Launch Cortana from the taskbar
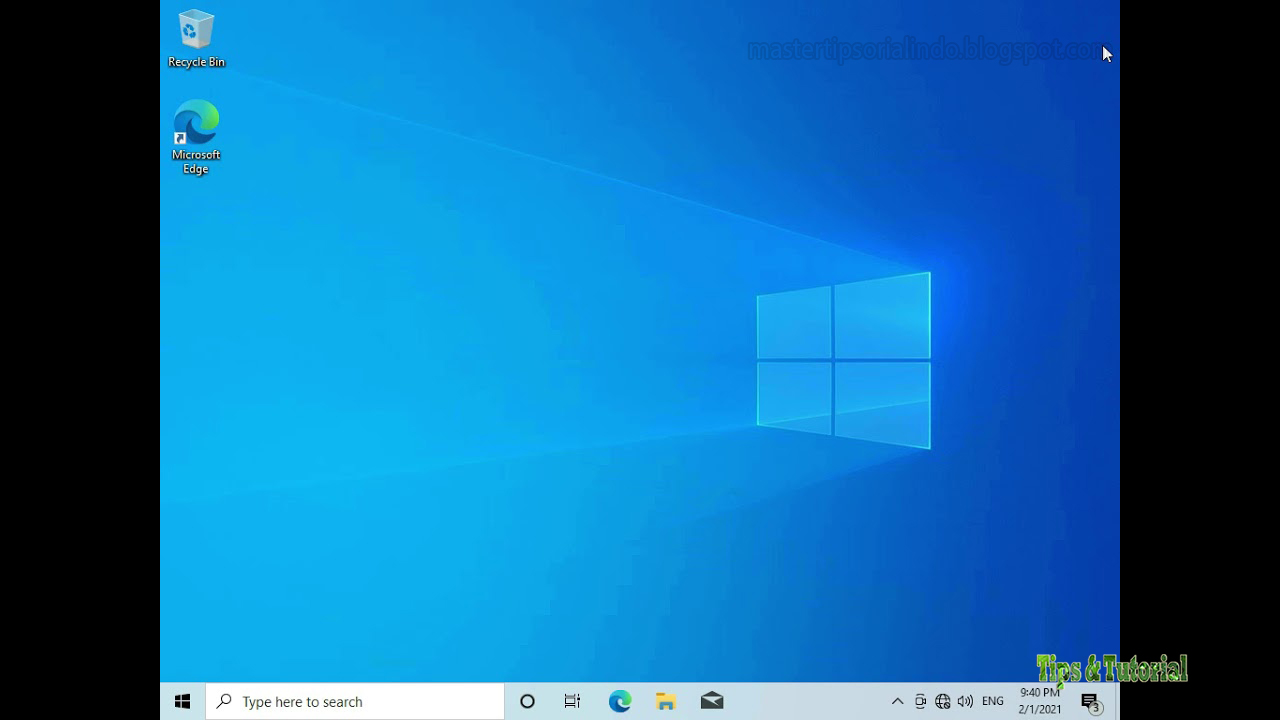This screenshot has height=720, width=1280. click(527, 701)
